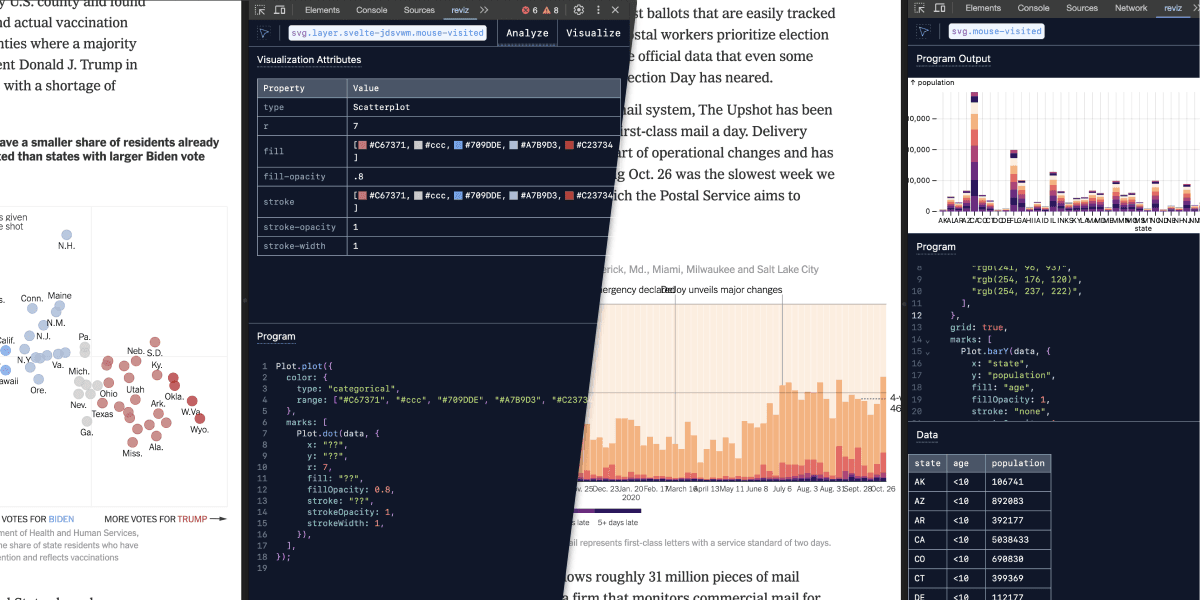The height and width of the screenshot is (600, 1200).
Task: Collapse code fold arrow on line 14
Action: tap(926, 340)
